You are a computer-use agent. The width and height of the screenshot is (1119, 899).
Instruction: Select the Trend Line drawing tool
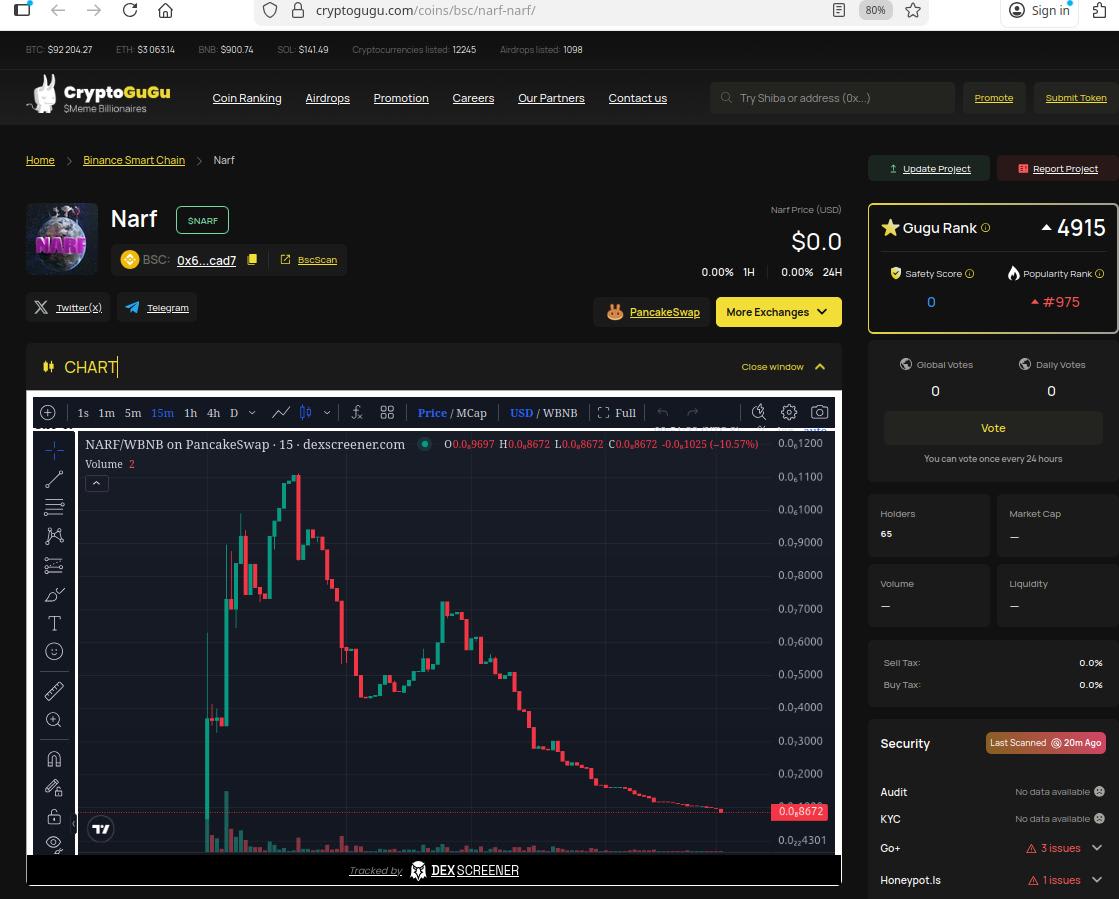54,479
